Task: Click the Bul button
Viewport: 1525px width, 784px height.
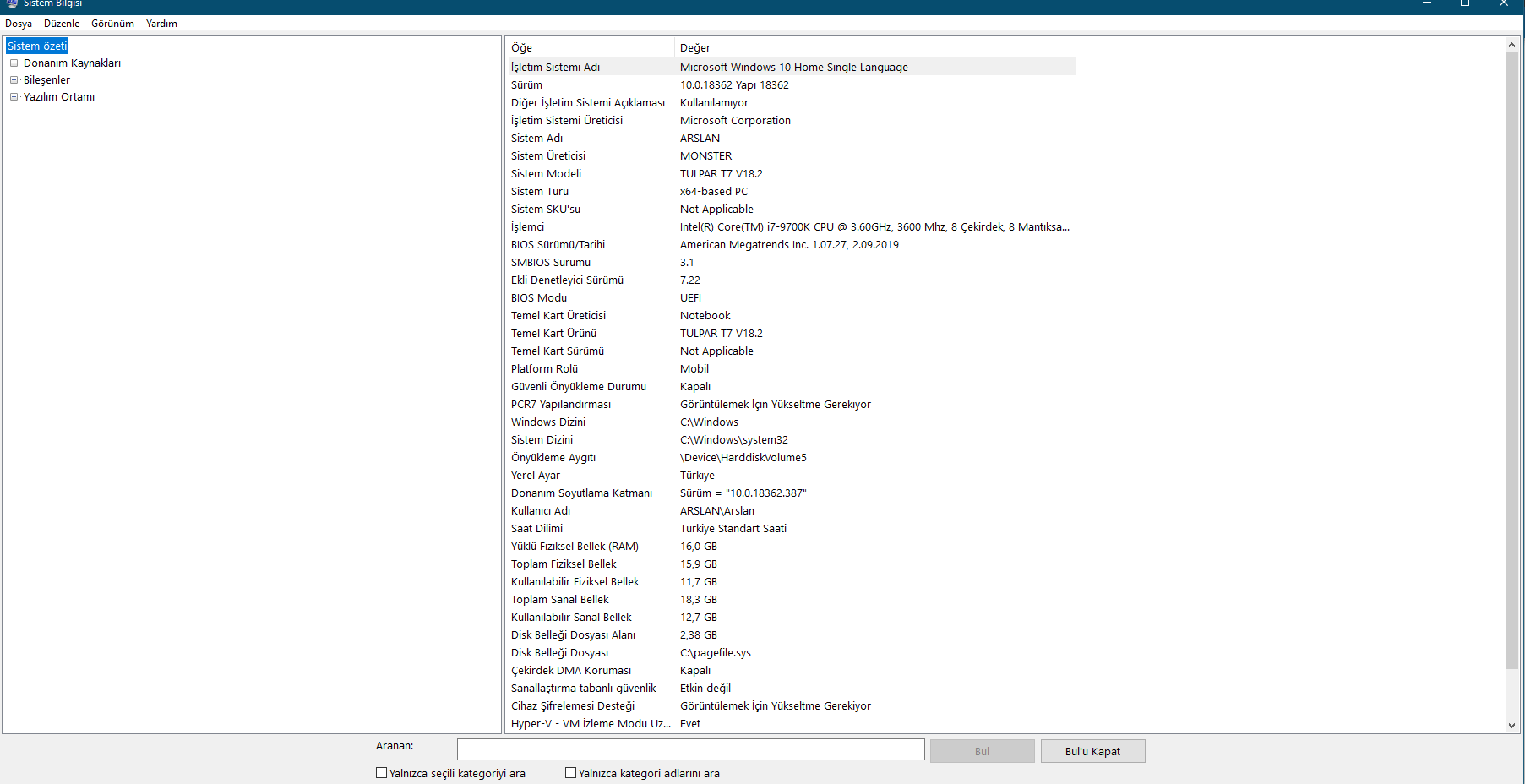Action: [x=982, y=751]
